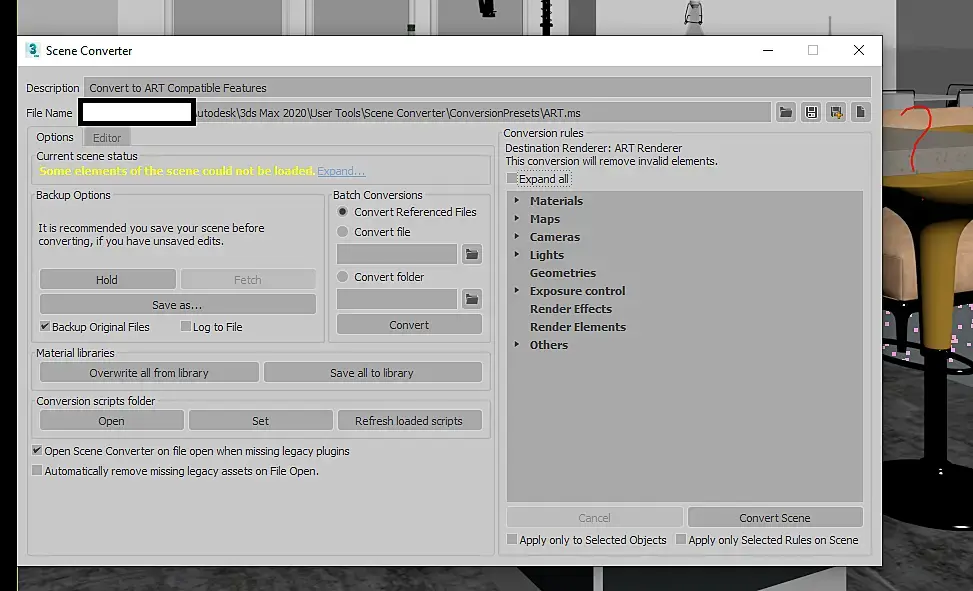Expand the Others rule group
The image size is (973, 591).
(516, 345)
